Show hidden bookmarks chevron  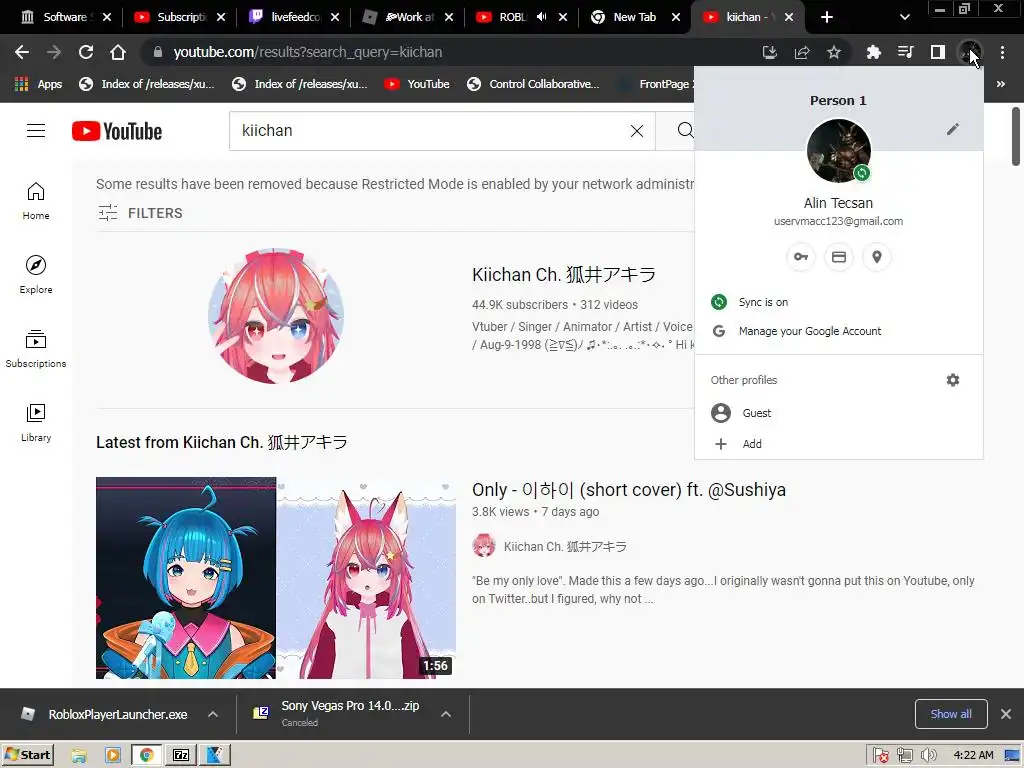[x=1000, y=84]
